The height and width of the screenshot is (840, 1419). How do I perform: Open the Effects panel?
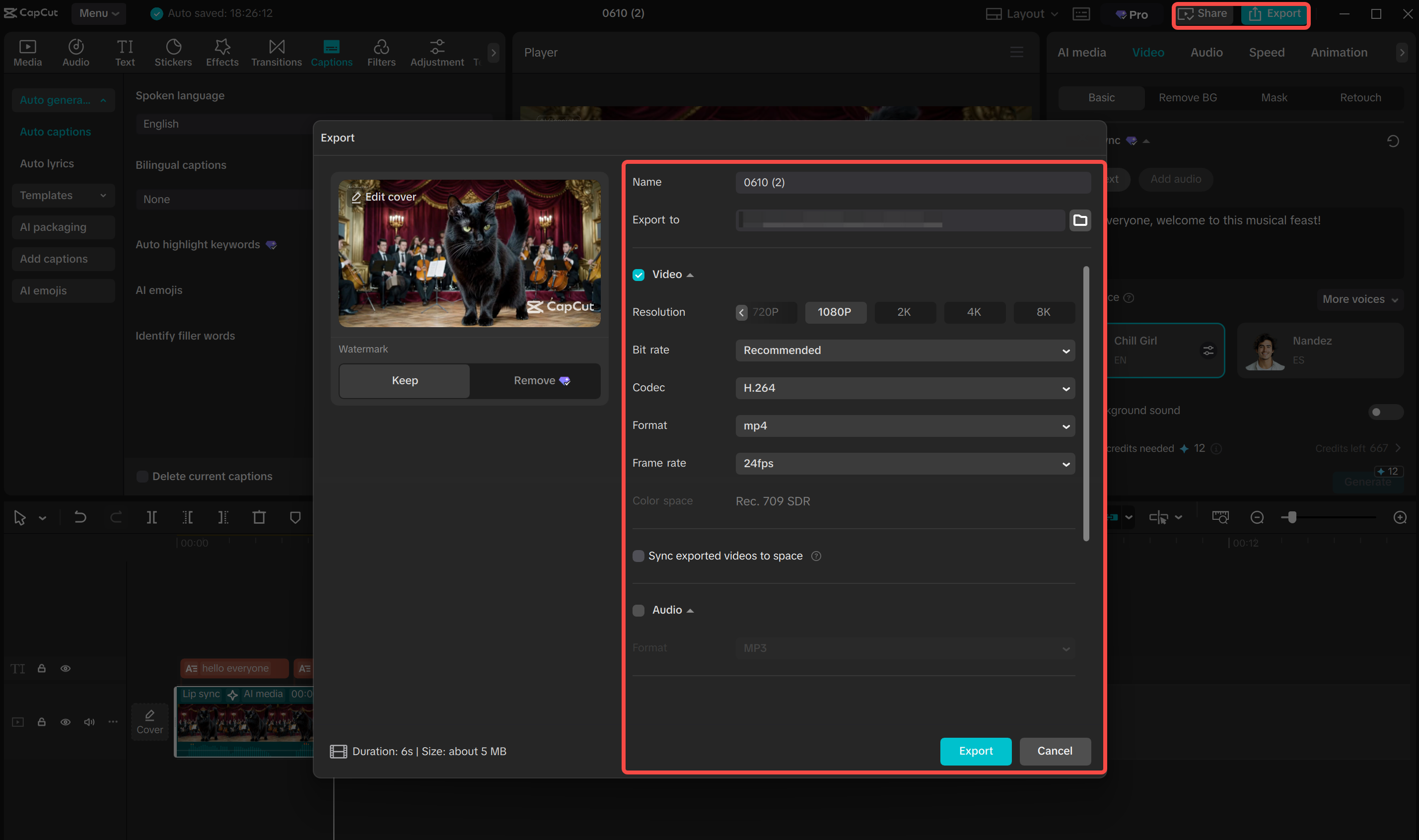[222, 52]
